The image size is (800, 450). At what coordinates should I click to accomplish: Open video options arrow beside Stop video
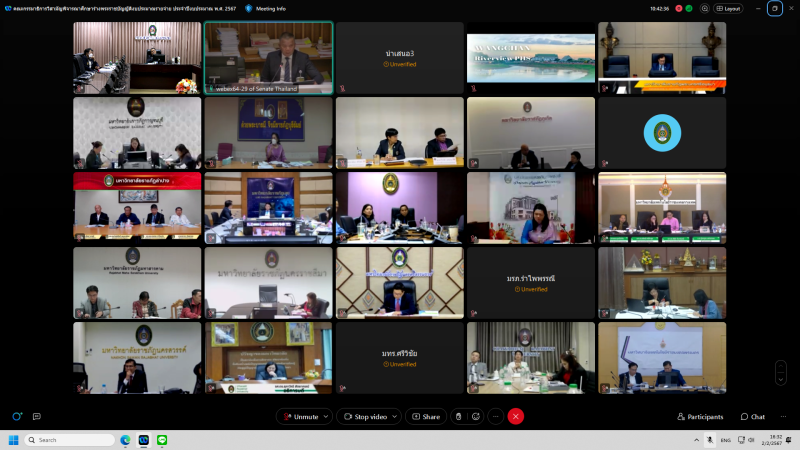(395, 416)
